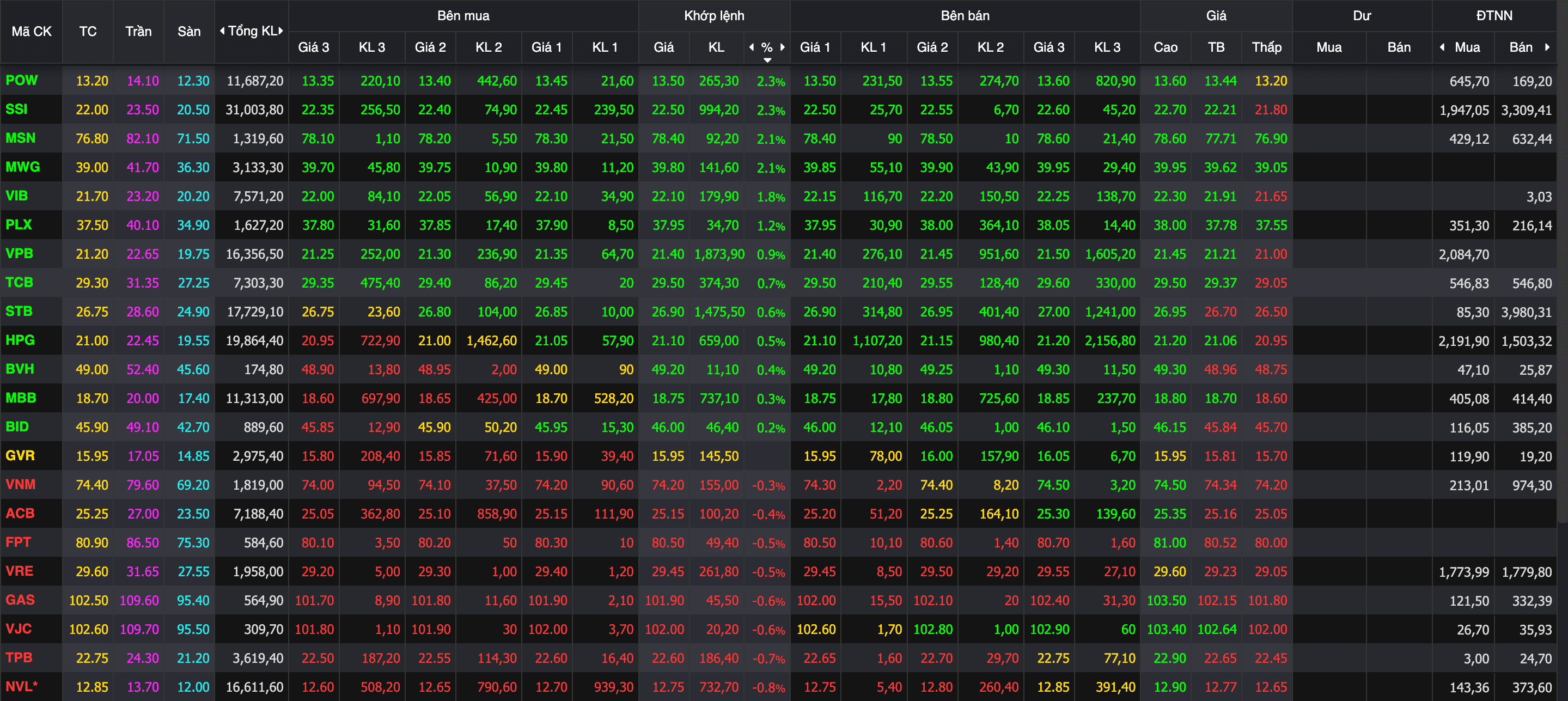Click TCB average price 29.37
The height and width of the screenshot is (701, 1568).
[x=1220, y=283]
